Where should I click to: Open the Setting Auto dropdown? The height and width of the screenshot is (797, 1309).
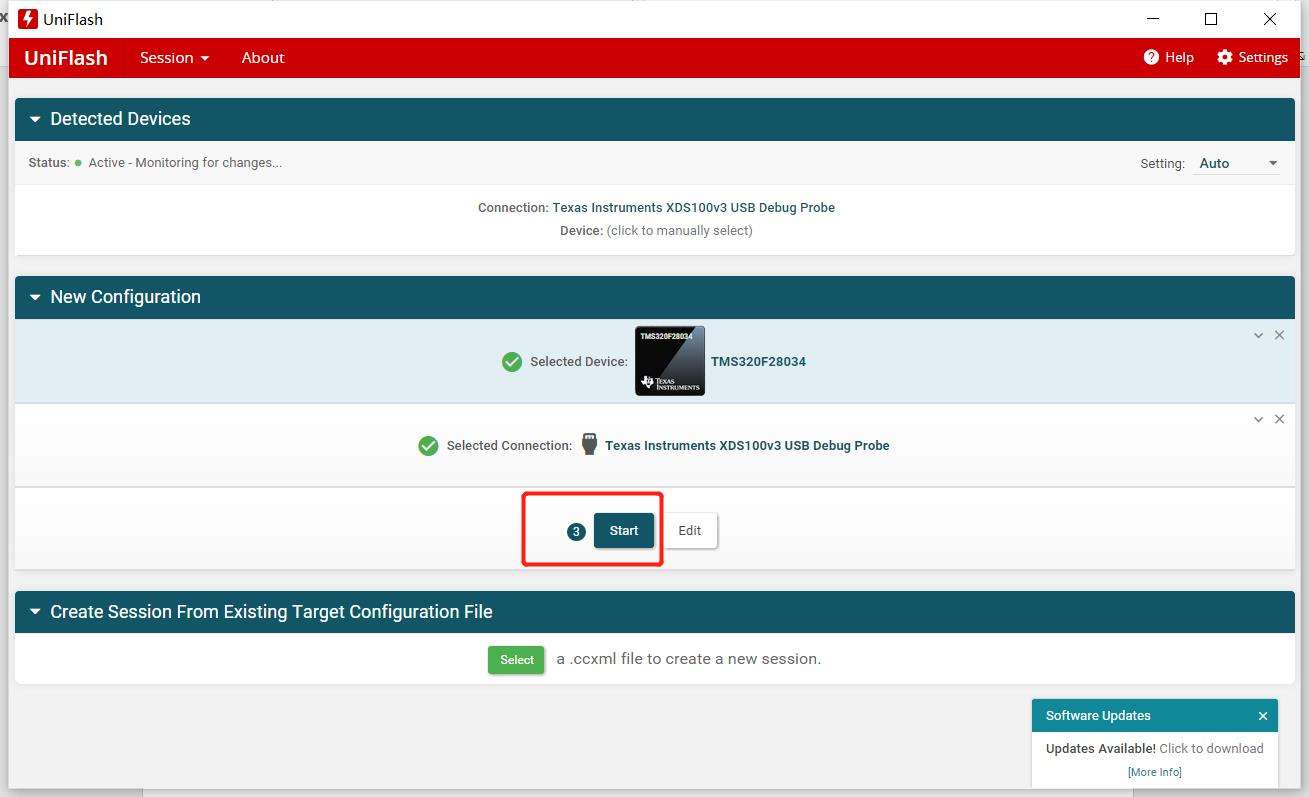point(1237,163)
